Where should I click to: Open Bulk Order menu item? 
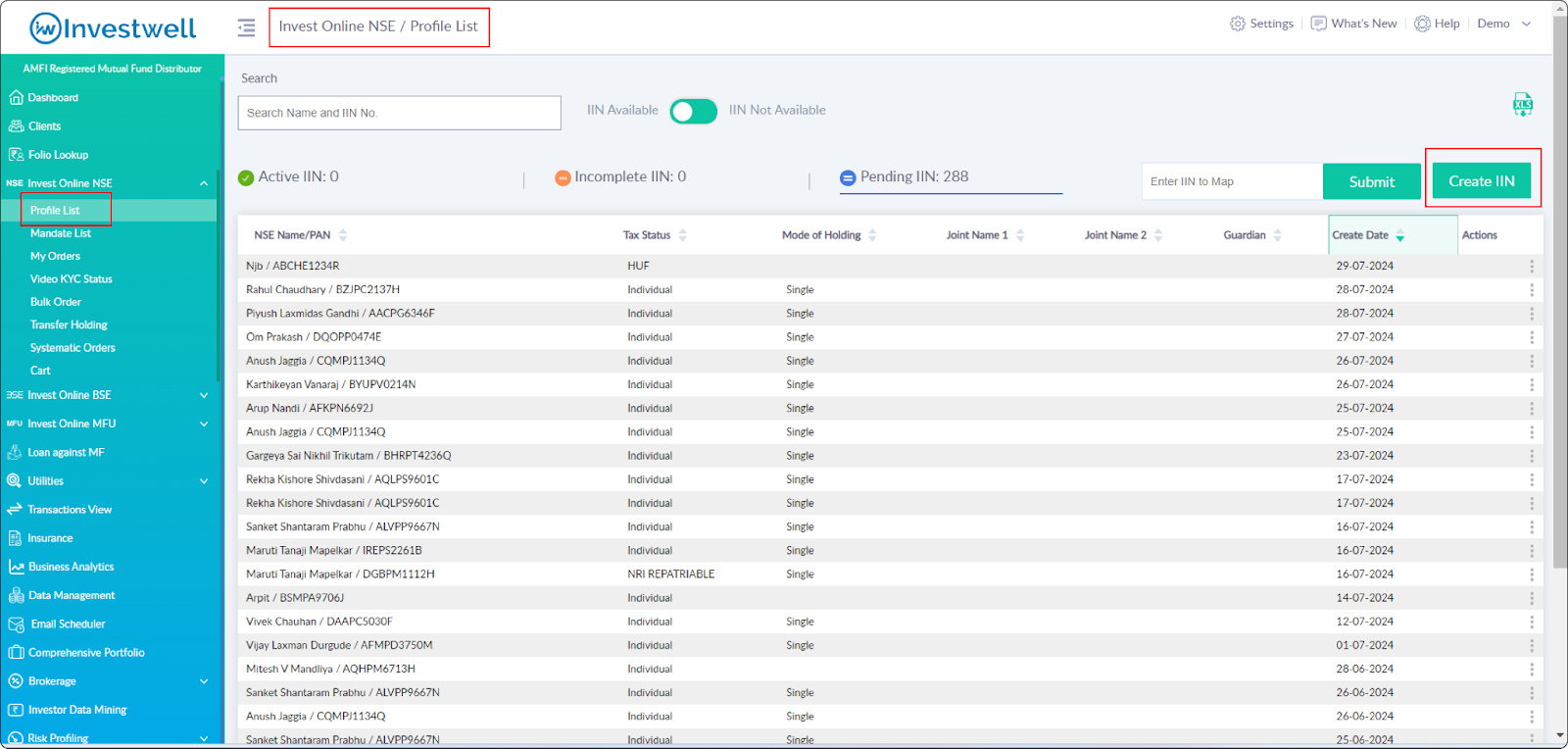[56, 302]
